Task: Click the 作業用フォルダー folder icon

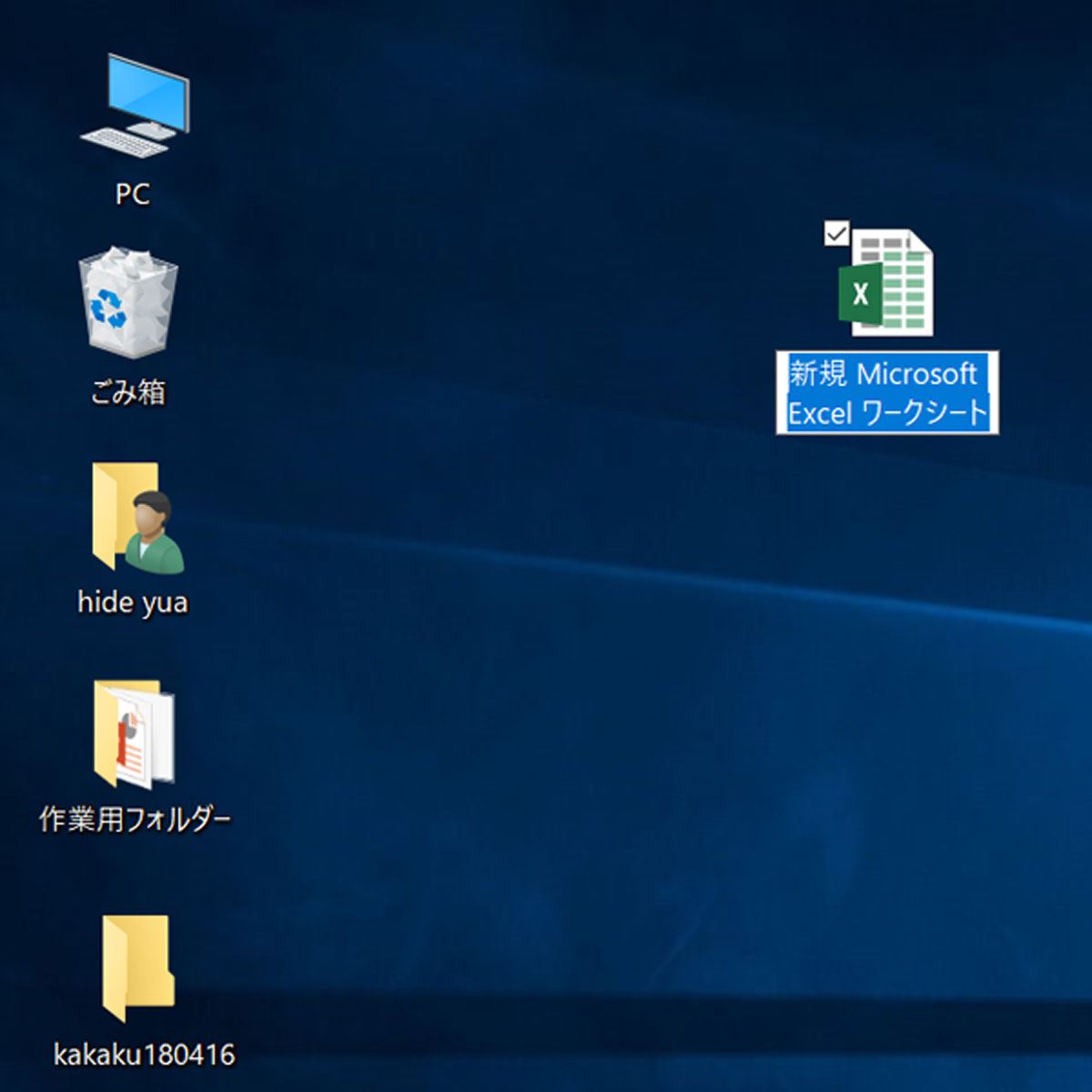Action: tap(134, 734)
